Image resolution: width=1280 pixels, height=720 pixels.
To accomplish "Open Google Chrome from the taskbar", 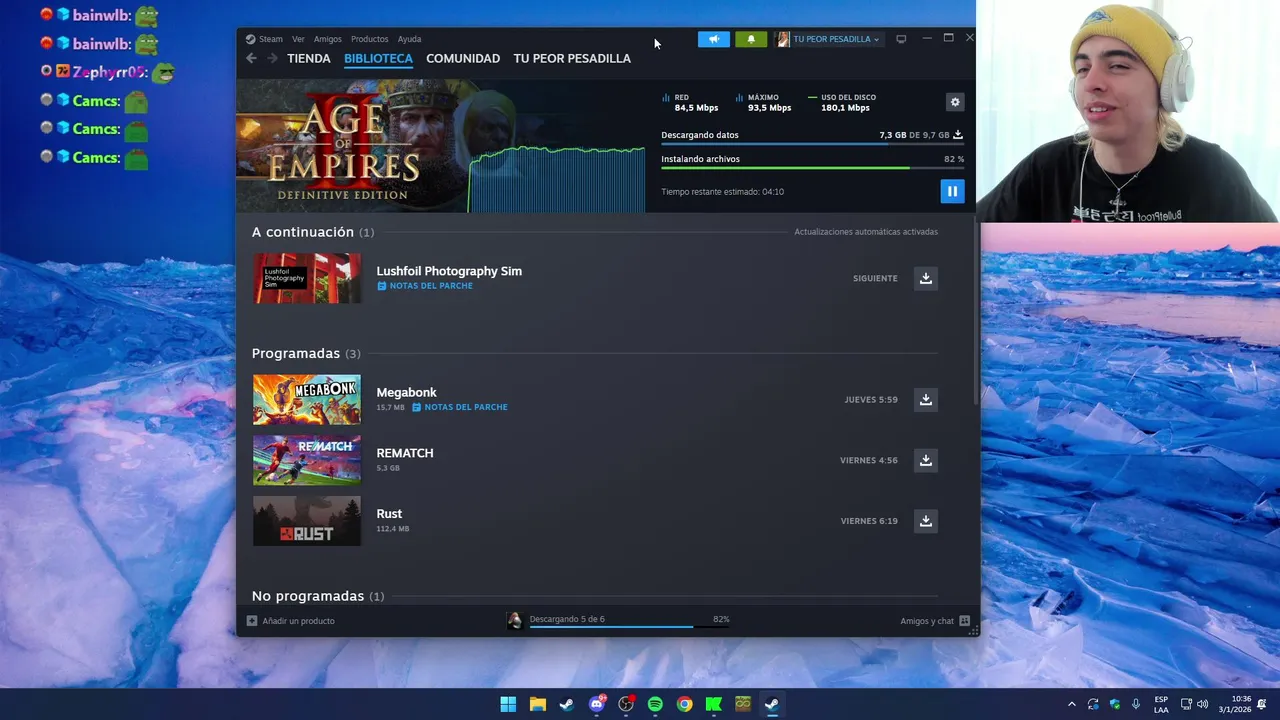I will coord(684,704).
